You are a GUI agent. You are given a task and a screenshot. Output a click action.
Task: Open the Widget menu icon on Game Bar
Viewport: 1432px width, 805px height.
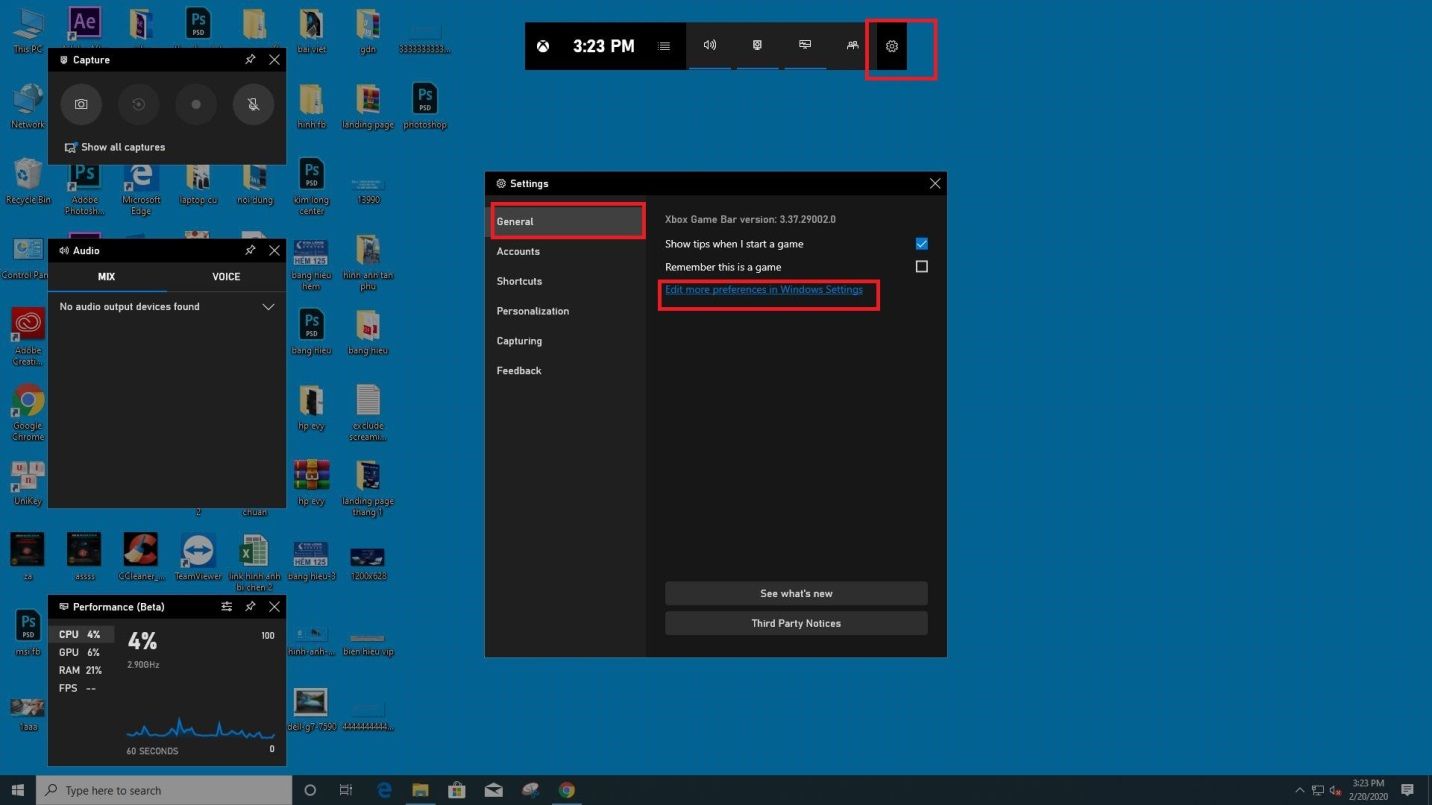click(x=664, y=45)
